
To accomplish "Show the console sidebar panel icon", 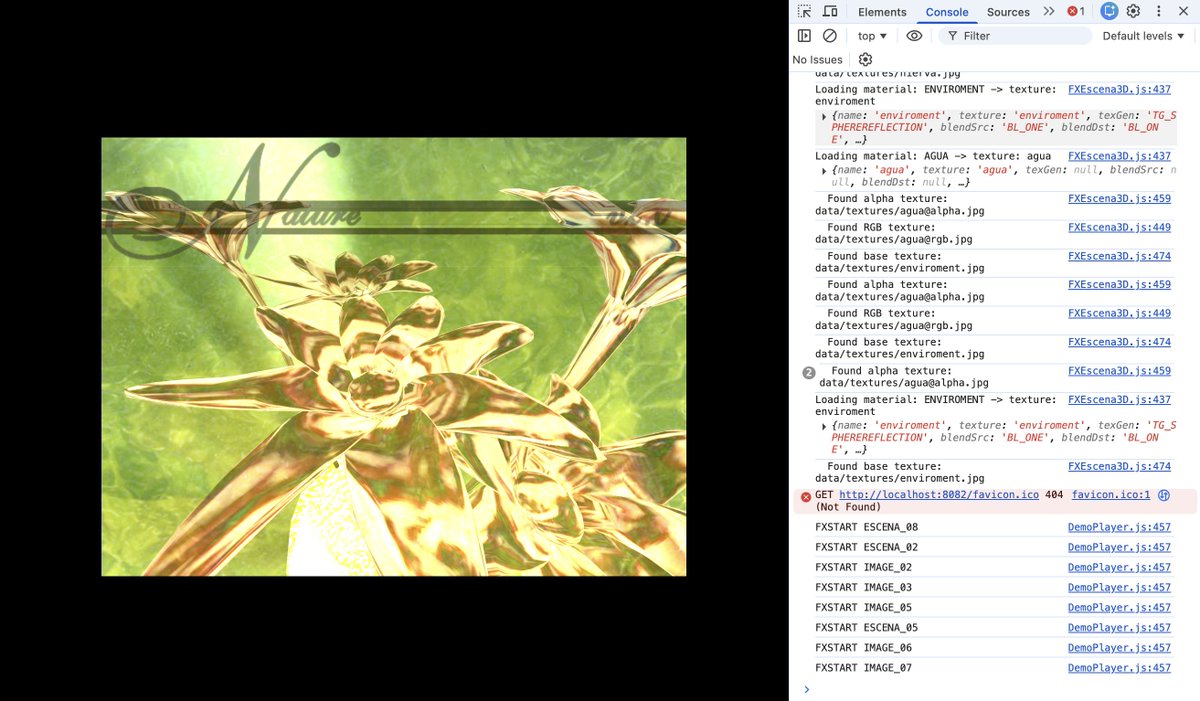I will [x=804, y=35].
